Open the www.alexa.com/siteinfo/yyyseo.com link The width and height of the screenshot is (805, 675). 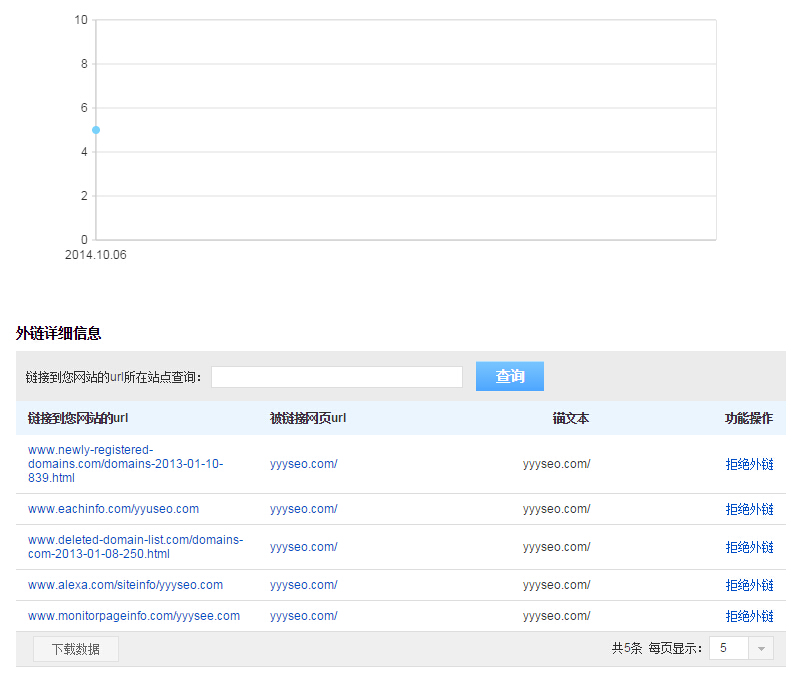pyautogui.click(x=125, y=585)
